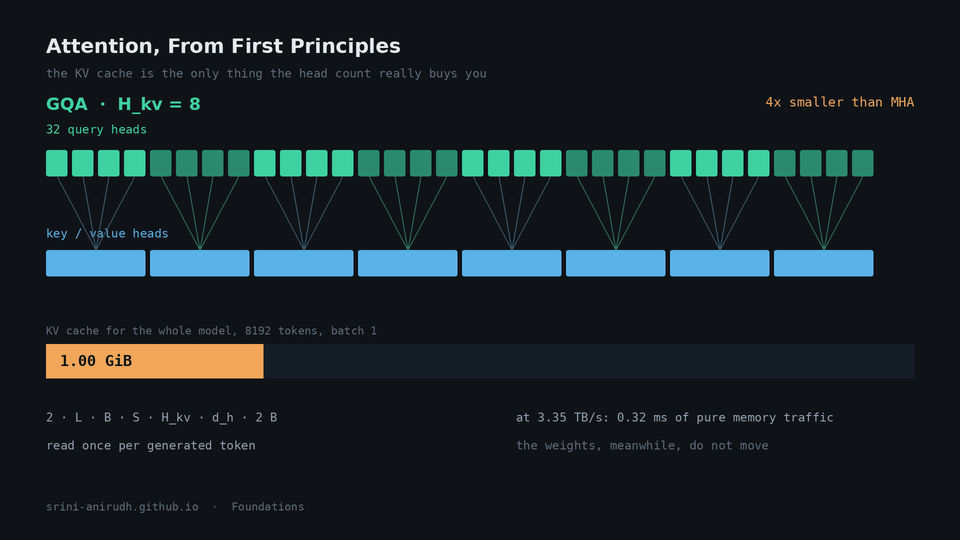
Task: Click the 'at 3.35 TB/s: 0.32 ms' line
Action: pos(675,418)
